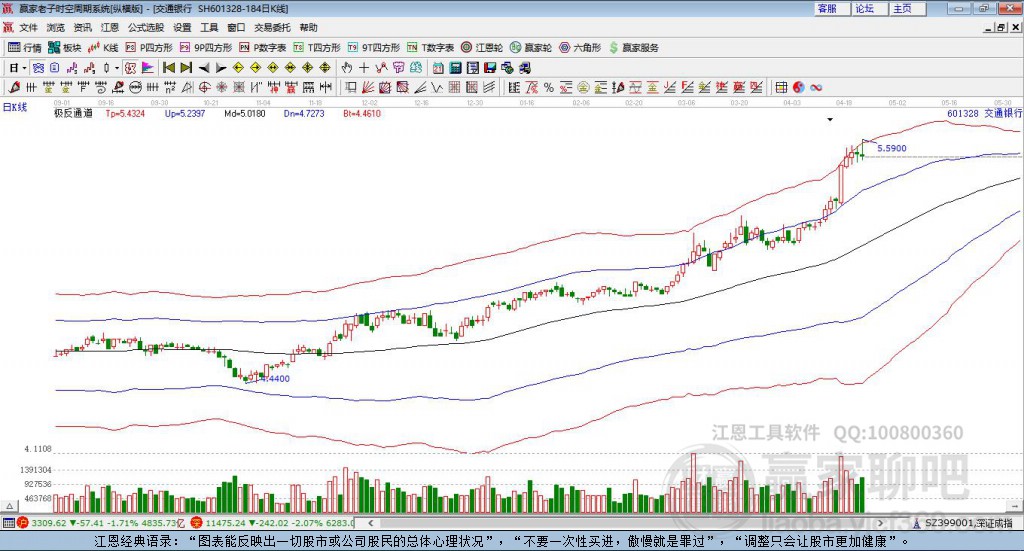Select the target circle crosshair tool
The width and height of the screenshot is (1024, 551).
tap(204, 87)
